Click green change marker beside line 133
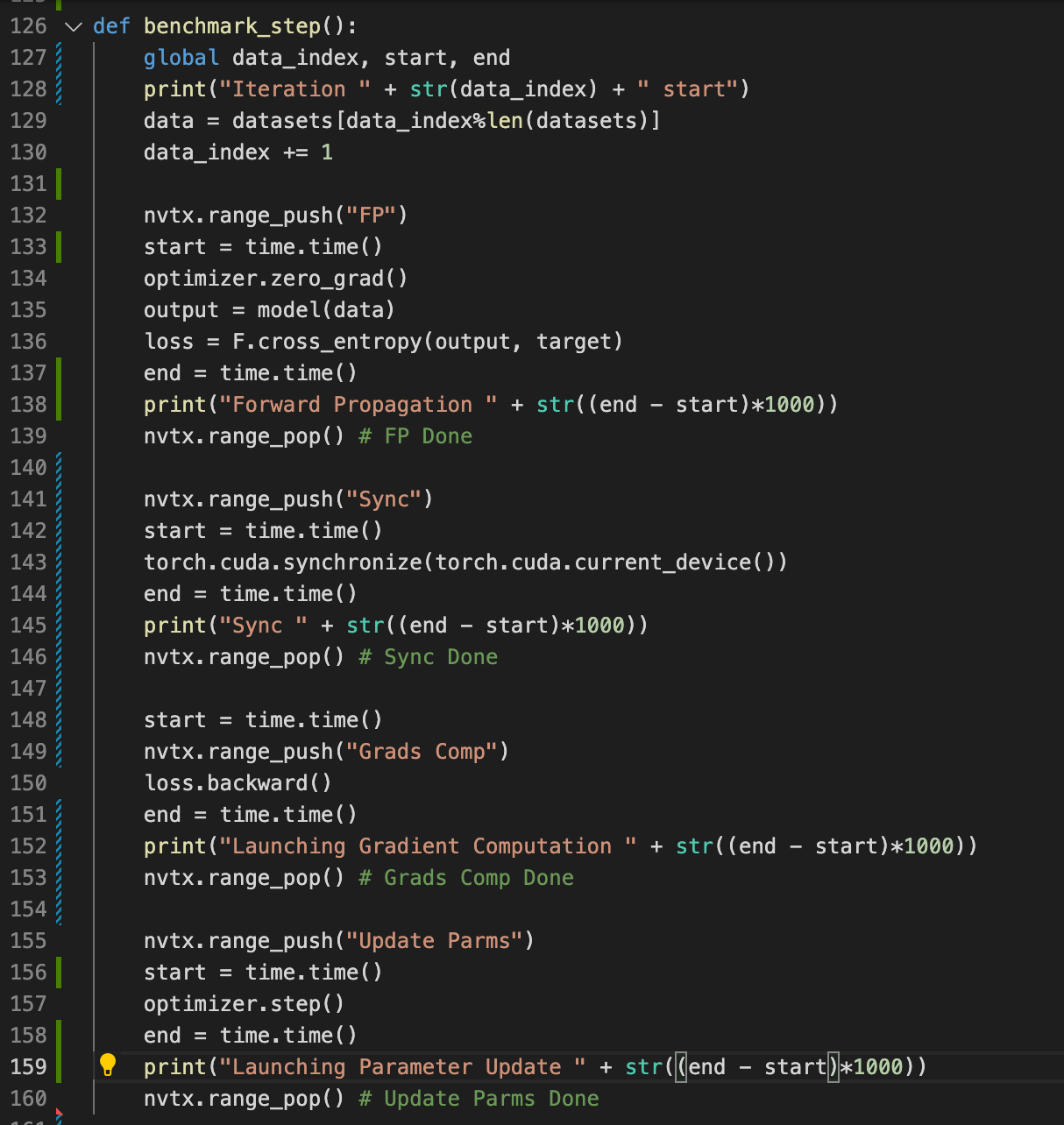This screenshot has width=1064, height=1125. [59, 247]
